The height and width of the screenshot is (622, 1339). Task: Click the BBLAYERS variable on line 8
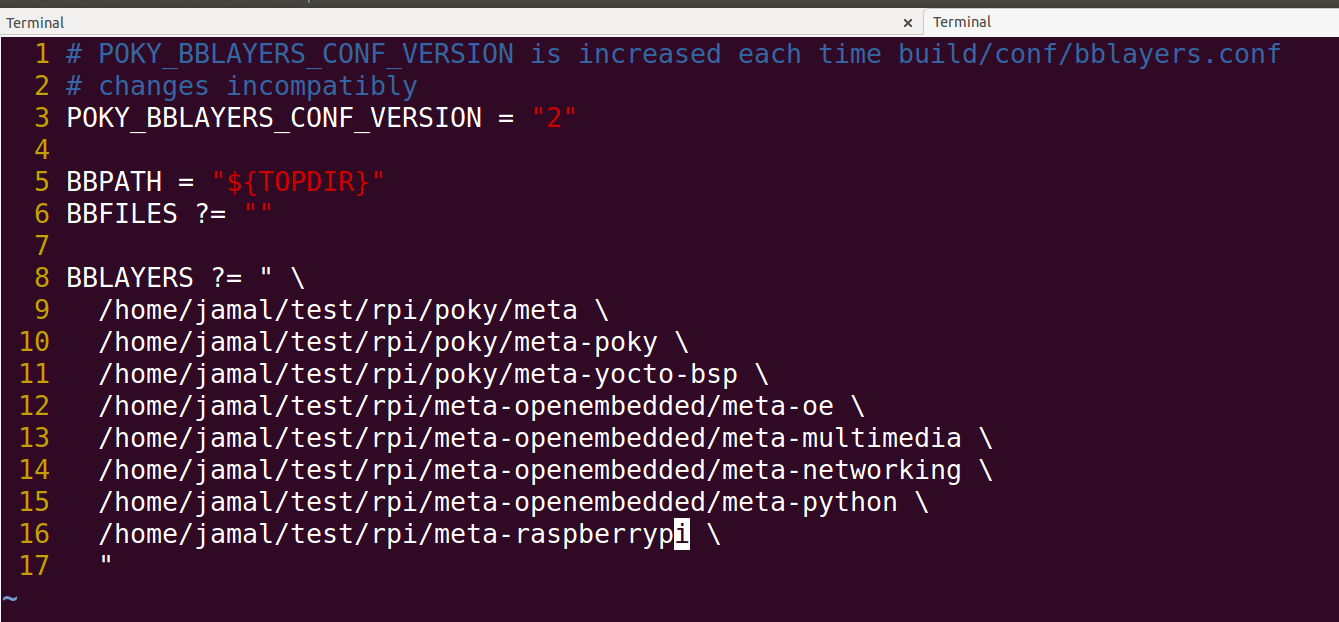[129, 277]
